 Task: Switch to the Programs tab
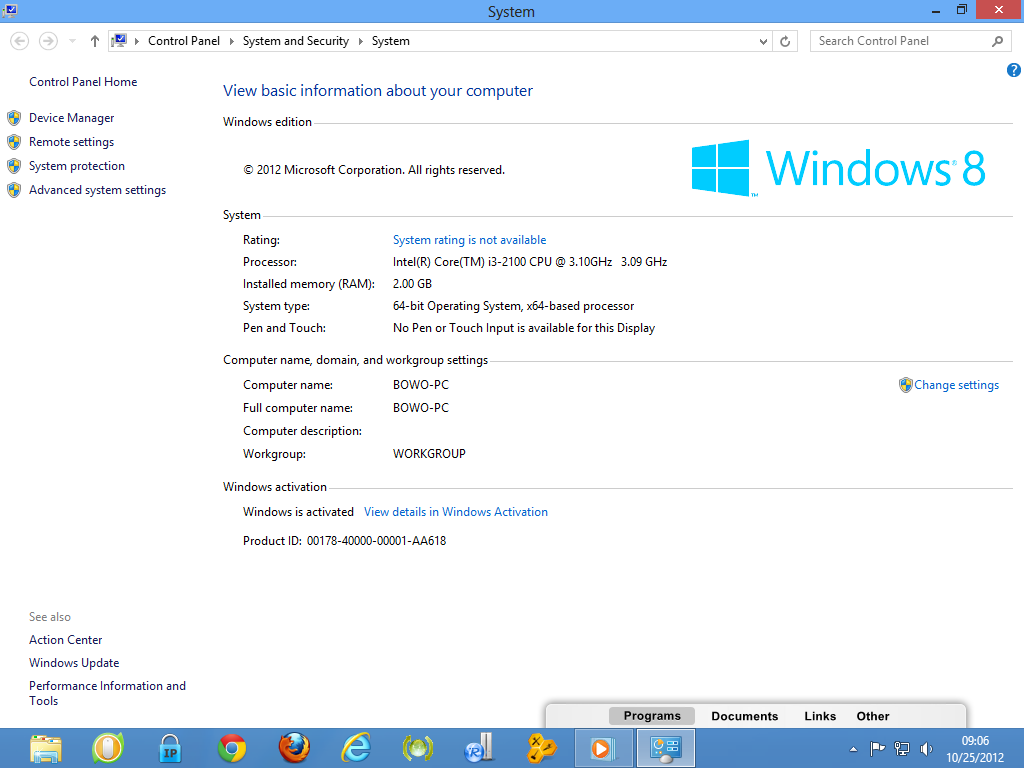[x=652, y=716]
